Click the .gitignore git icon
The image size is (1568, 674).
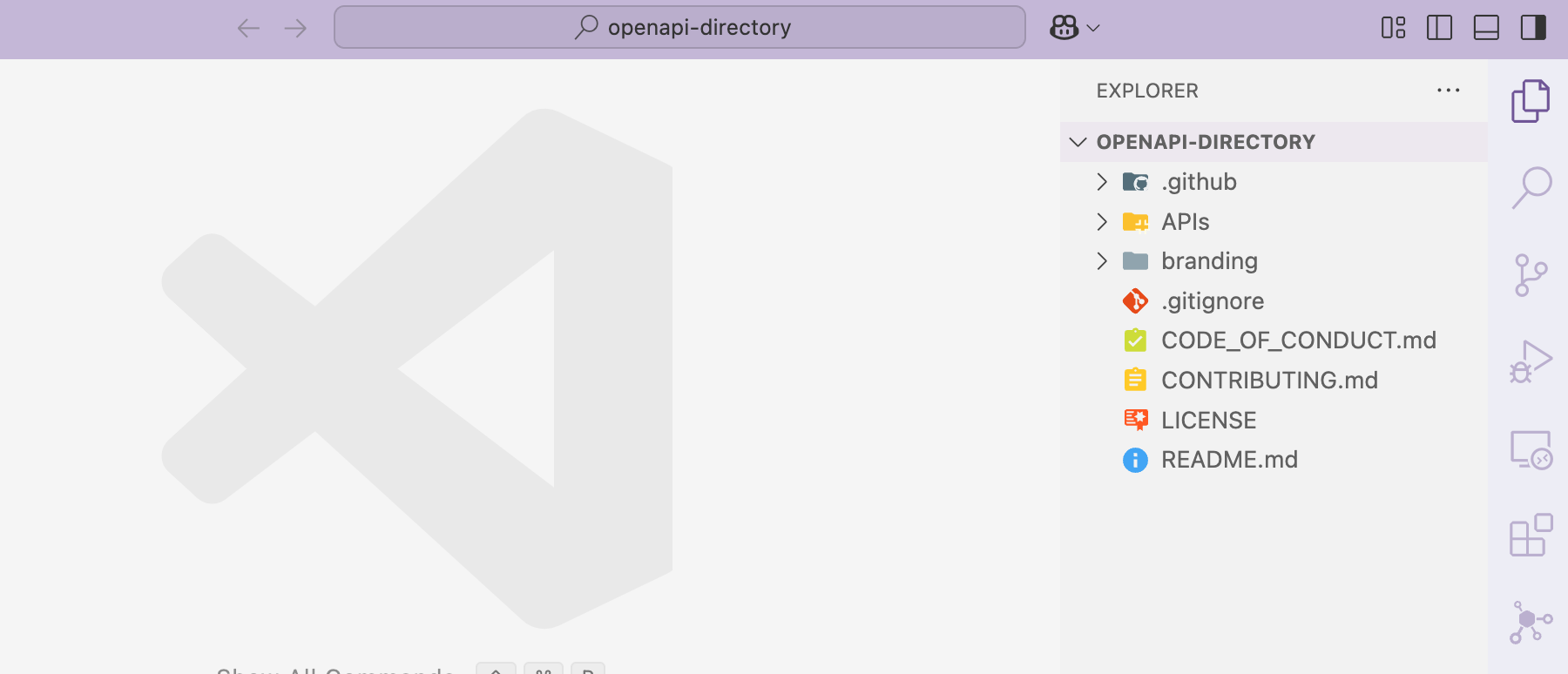coord(1135,300)
